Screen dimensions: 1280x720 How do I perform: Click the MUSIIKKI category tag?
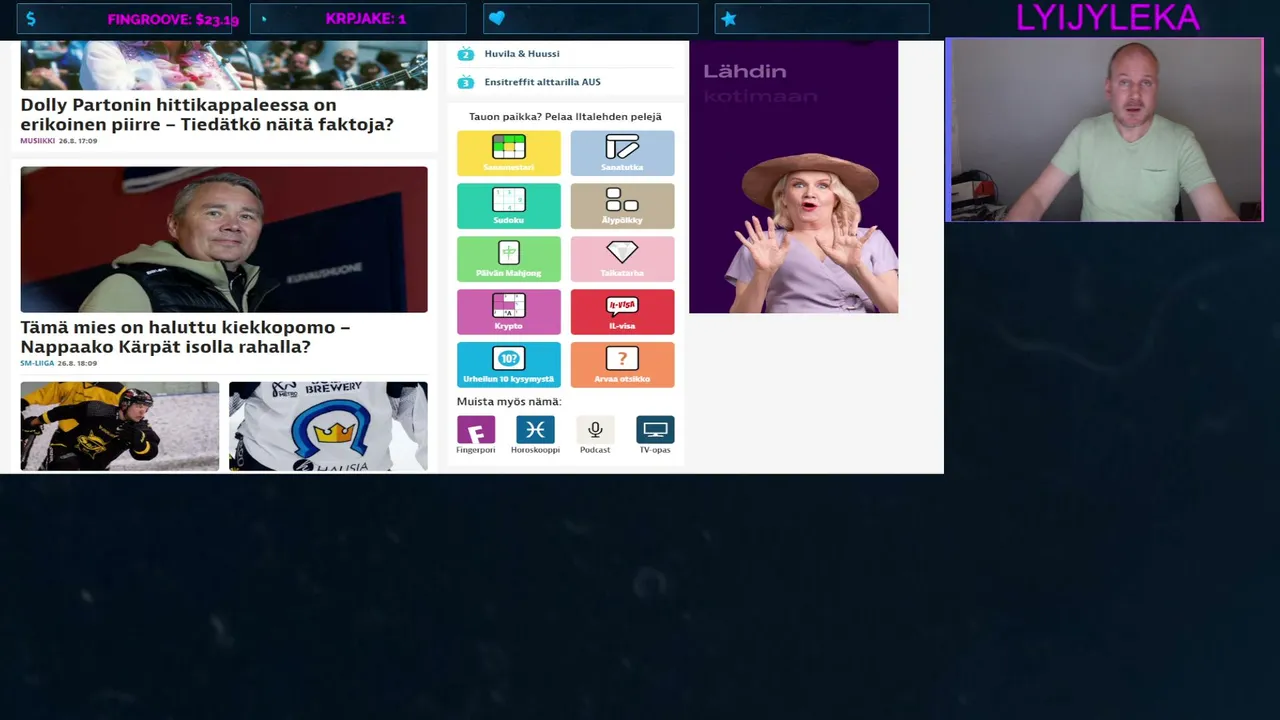tap(38, 141)
